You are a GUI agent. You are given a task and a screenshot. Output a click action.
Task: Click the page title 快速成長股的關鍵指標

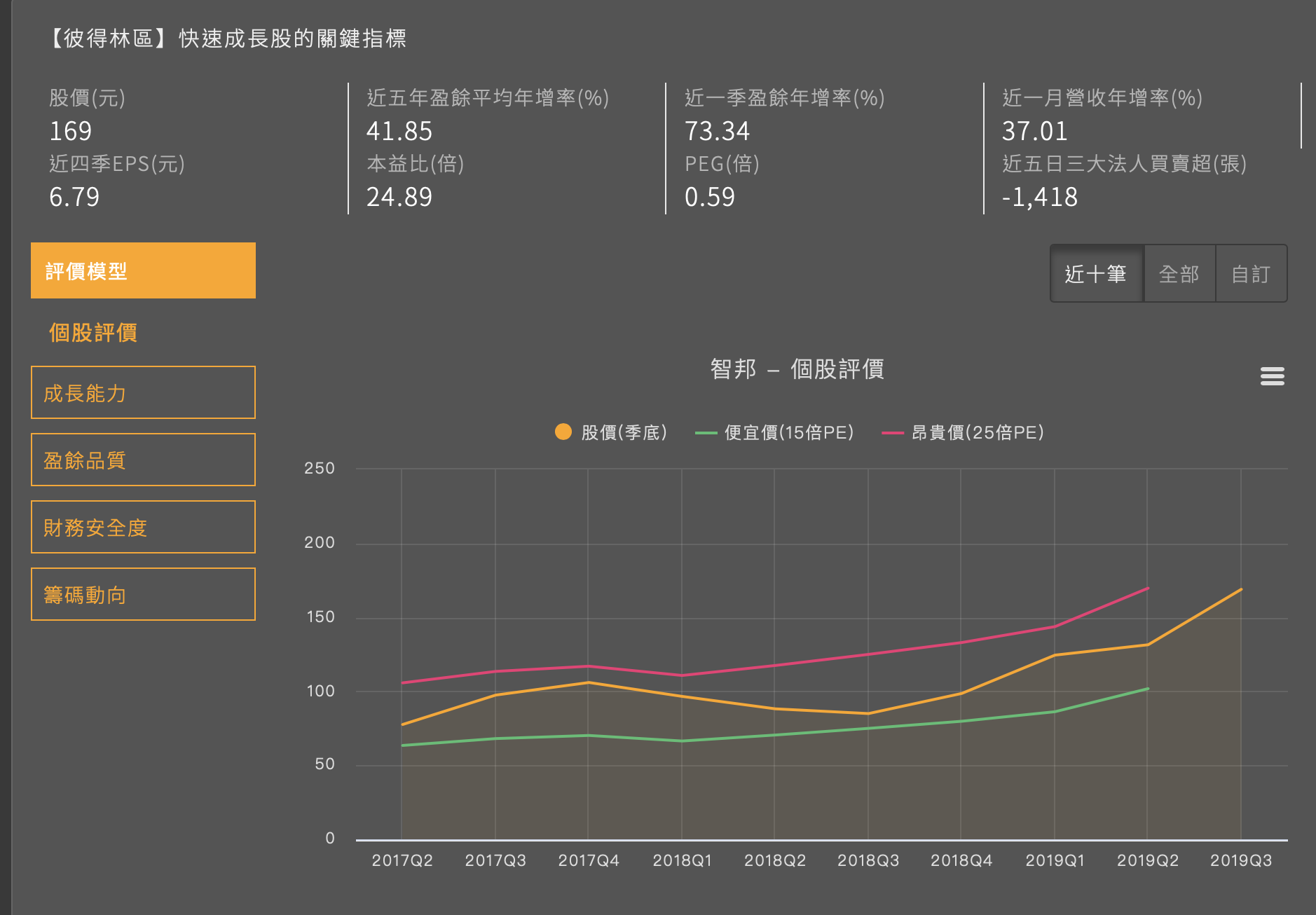pyautogui.click(x=293, y=39)
